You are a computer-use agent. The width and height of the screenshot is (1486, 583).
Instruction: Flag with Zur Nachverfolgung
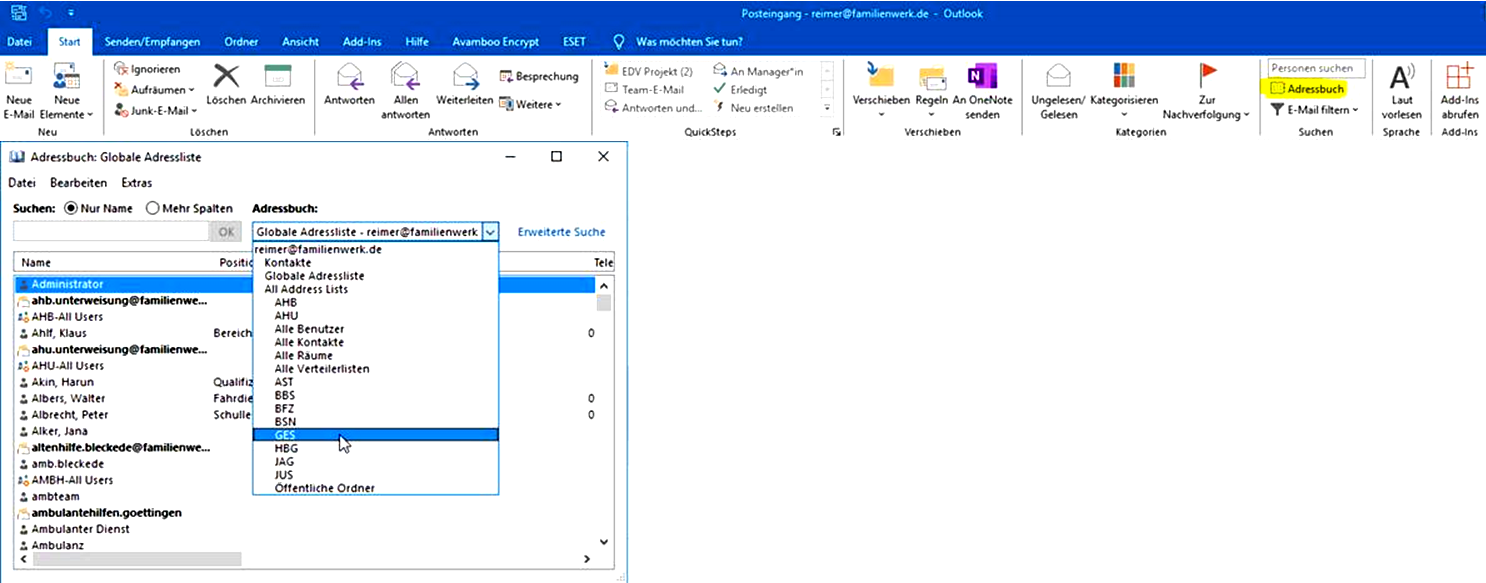pos(1207,90)
